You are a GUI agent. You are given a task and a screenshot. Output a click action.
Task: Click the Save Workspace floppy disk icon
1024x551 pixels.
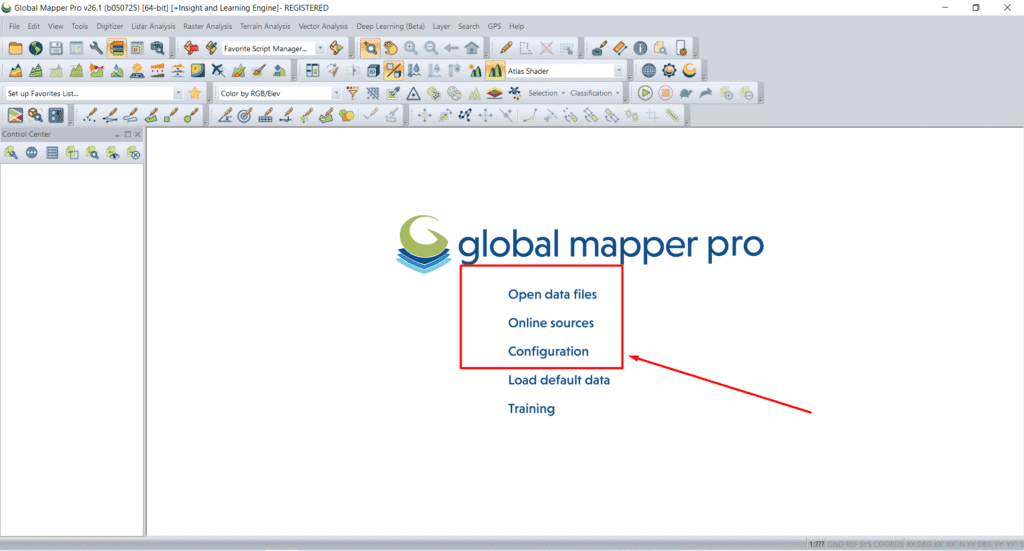pos(56,48)
